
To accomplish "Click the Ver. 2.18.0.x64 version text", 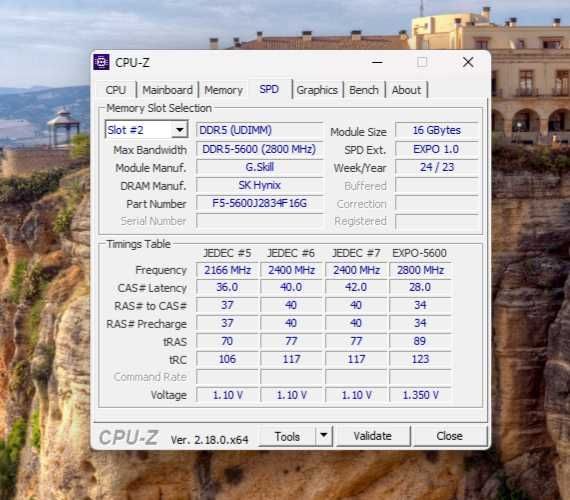I will [x=209, y=440].
